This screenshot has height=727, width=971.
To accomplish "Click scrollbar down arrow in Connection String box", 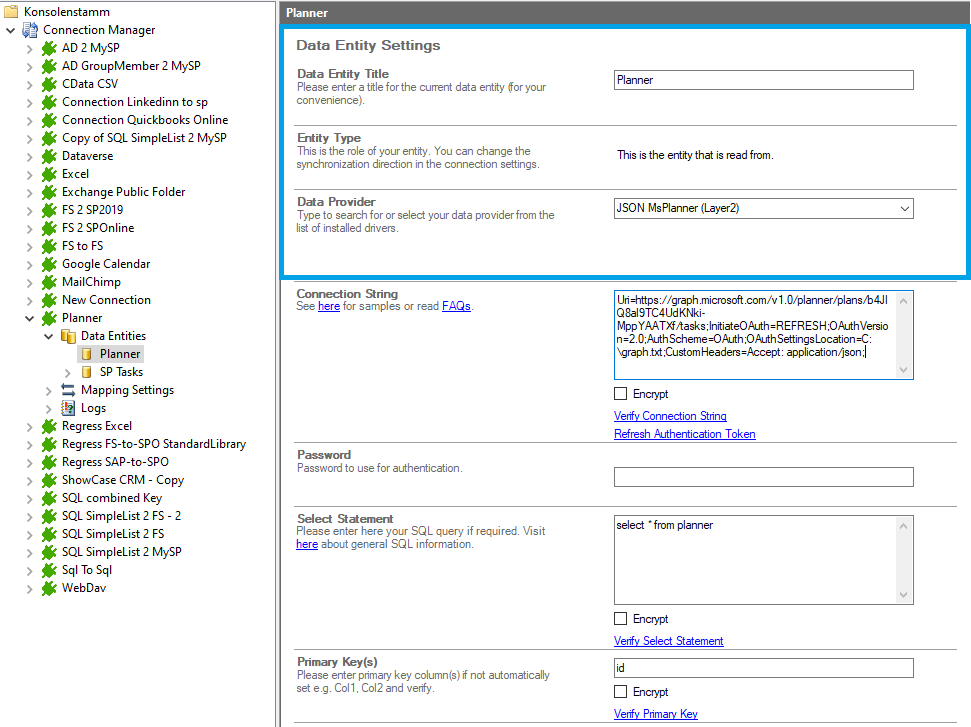I will click(x=904, y=370).
